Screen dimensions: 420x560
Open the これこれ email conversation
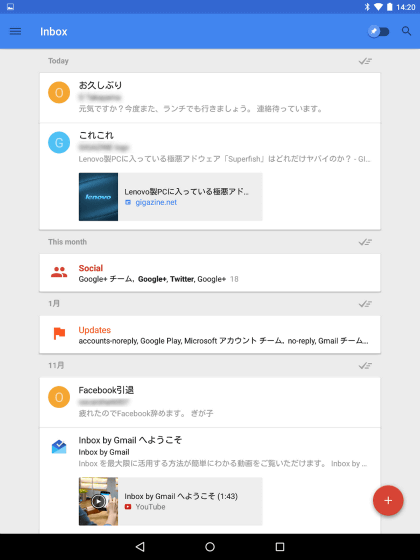pyautogui.click(x=210, y=147)
